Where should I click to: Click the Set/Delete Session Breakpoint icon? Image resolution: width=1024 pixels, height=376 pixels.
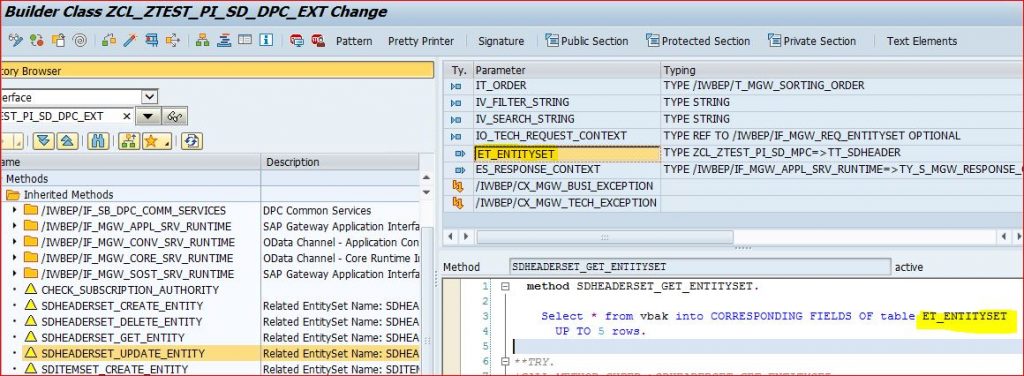pyautogui.click(x=297, y=40)
